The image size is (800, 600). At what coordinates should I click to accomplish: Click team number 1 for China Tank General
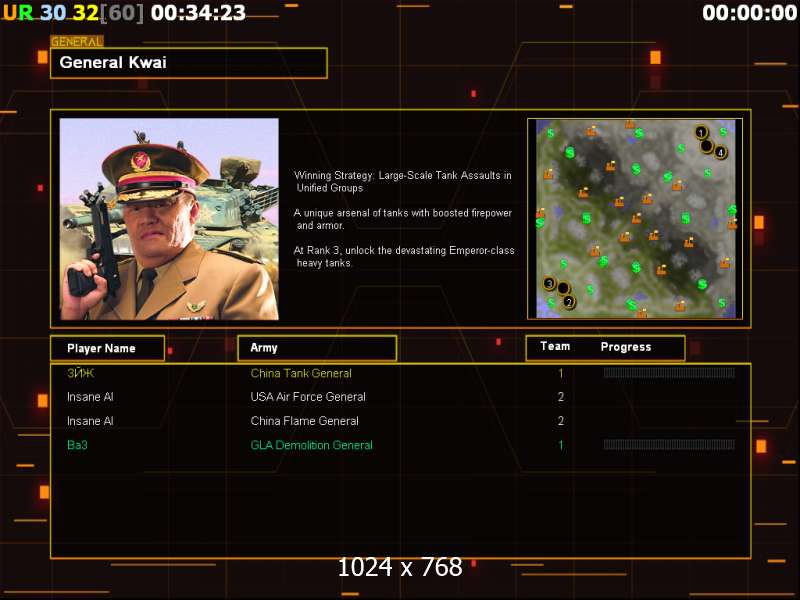[561, 373]
